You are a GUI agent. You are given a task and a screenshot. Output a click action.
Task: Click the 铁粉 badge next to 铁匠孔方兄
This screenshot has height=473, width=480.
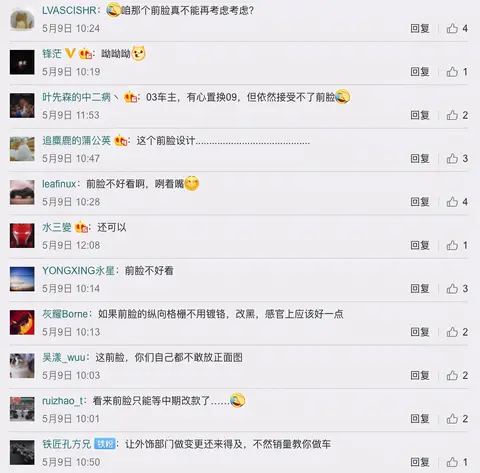tap(105, 444)
